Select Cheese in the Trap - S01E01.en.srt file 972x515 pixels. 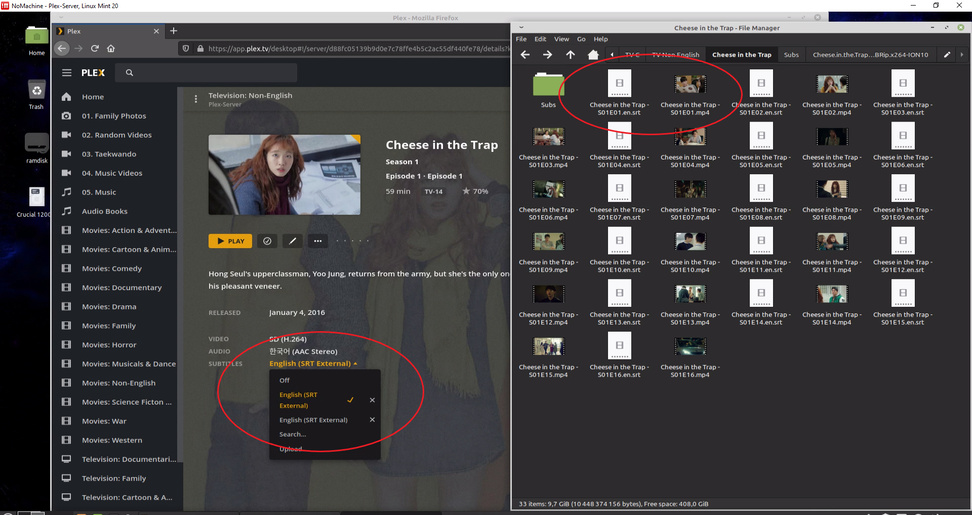point(619,92)
